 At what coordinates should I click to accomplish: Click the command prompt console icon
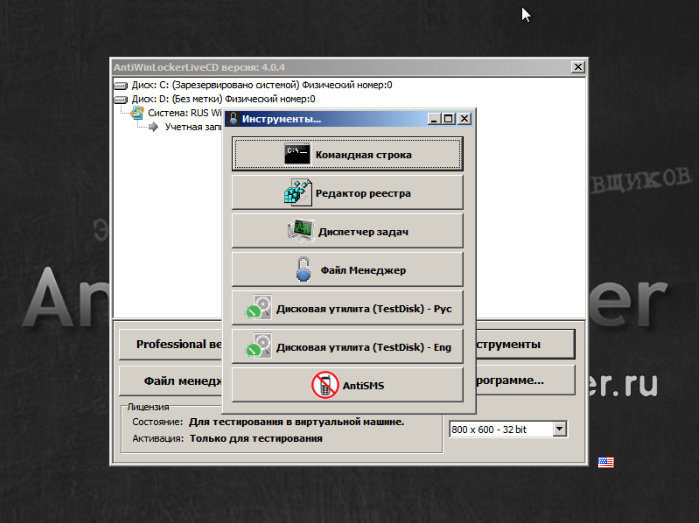click(x=297, y=154)
